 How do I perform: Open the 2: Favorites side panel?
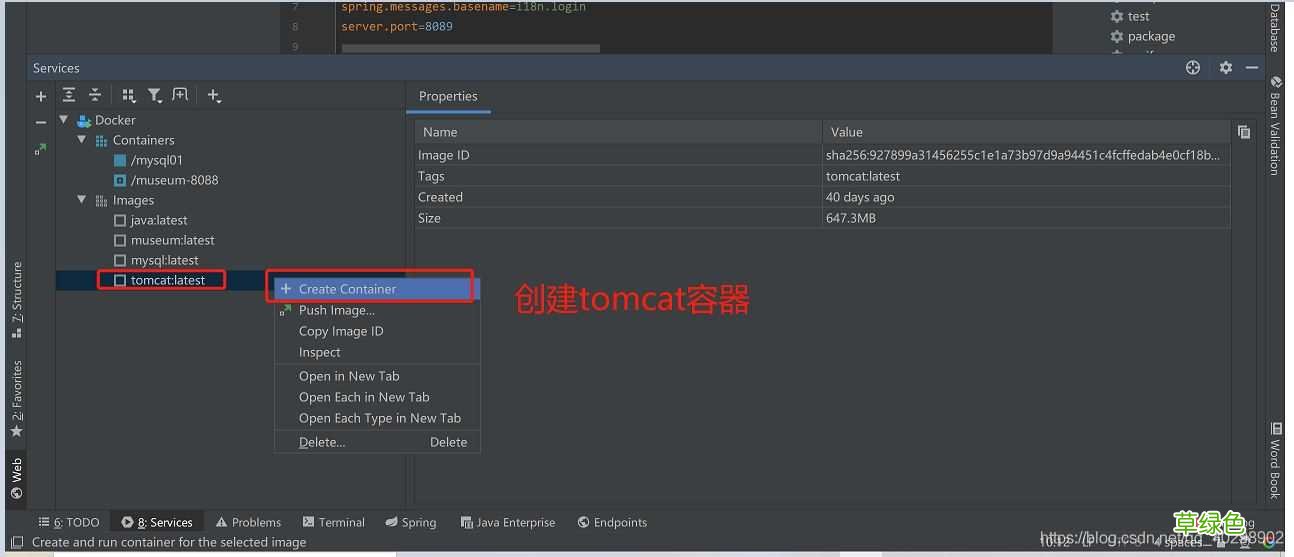click(x=16, y=400)
